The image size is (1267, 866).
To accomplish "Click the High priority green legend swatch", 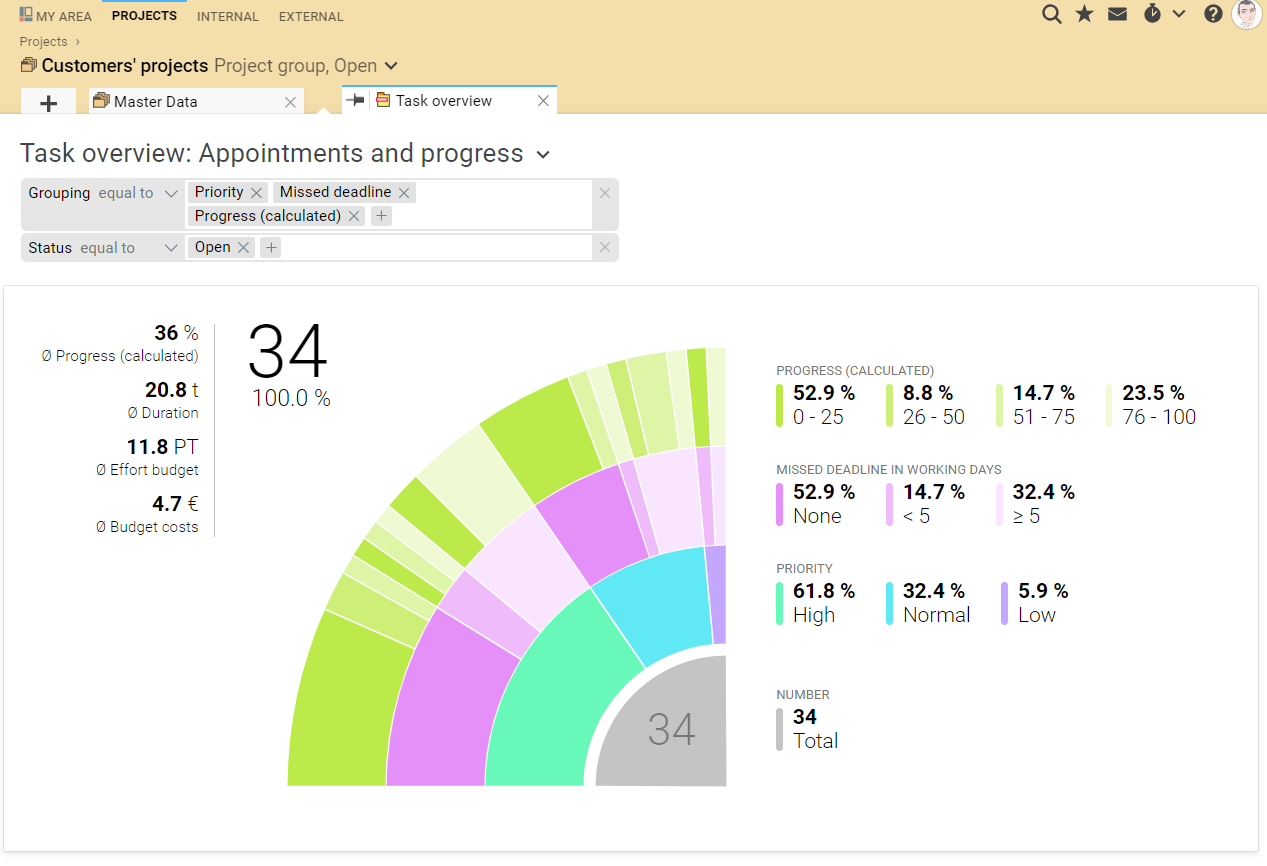I will point(780,603).
